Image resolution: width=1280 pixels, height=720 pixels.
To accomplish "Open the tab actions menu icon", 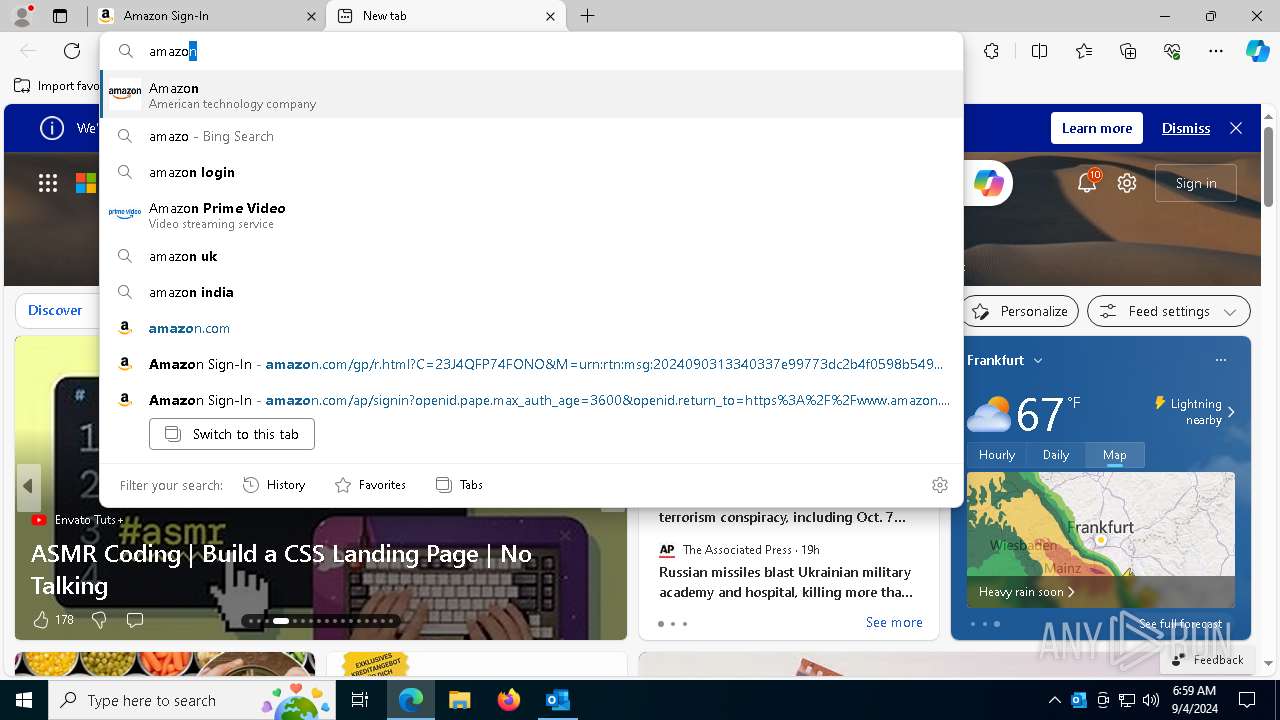I will [x=60, y=16].
